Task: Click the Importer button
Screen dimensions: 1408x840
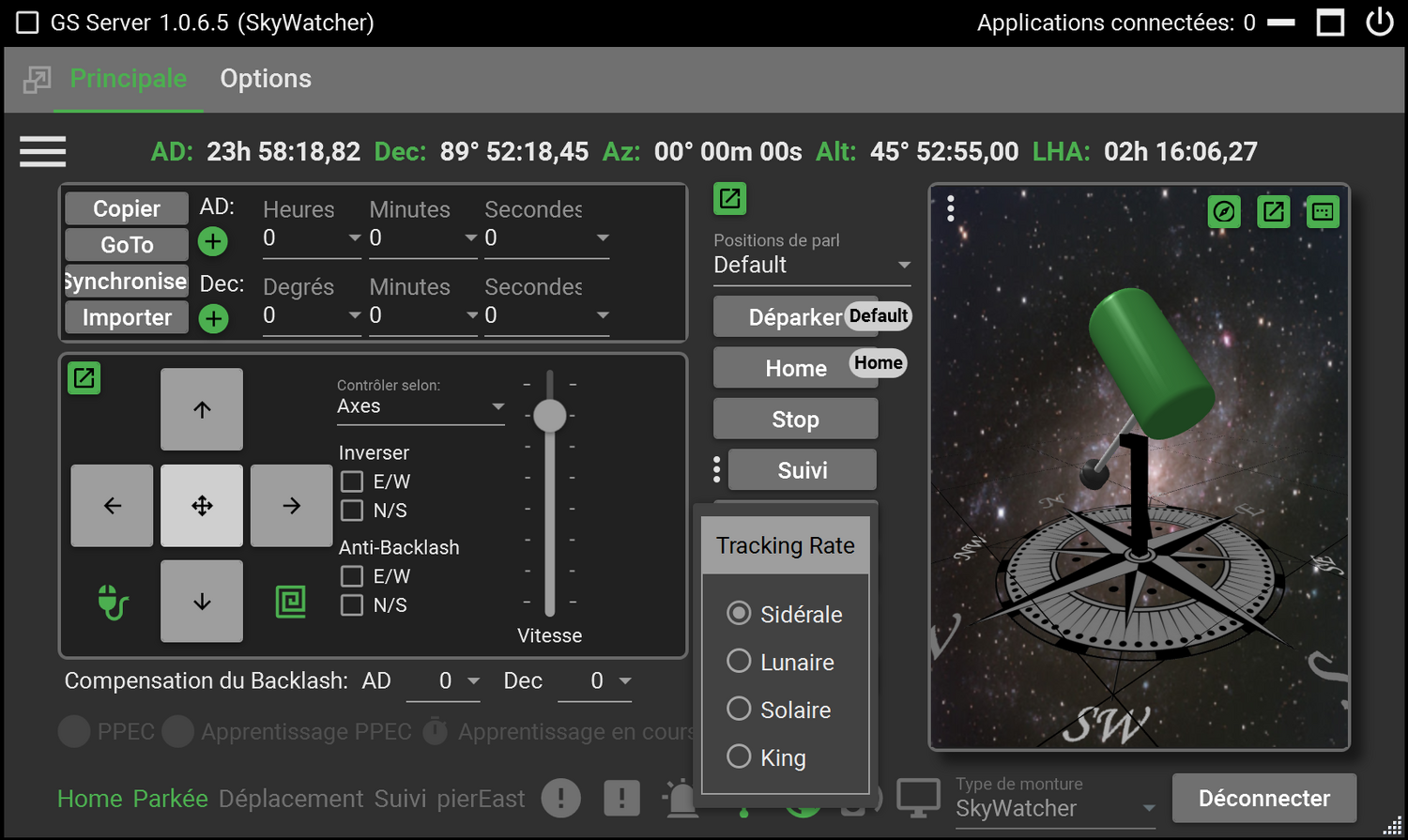Action: (127, 318)
